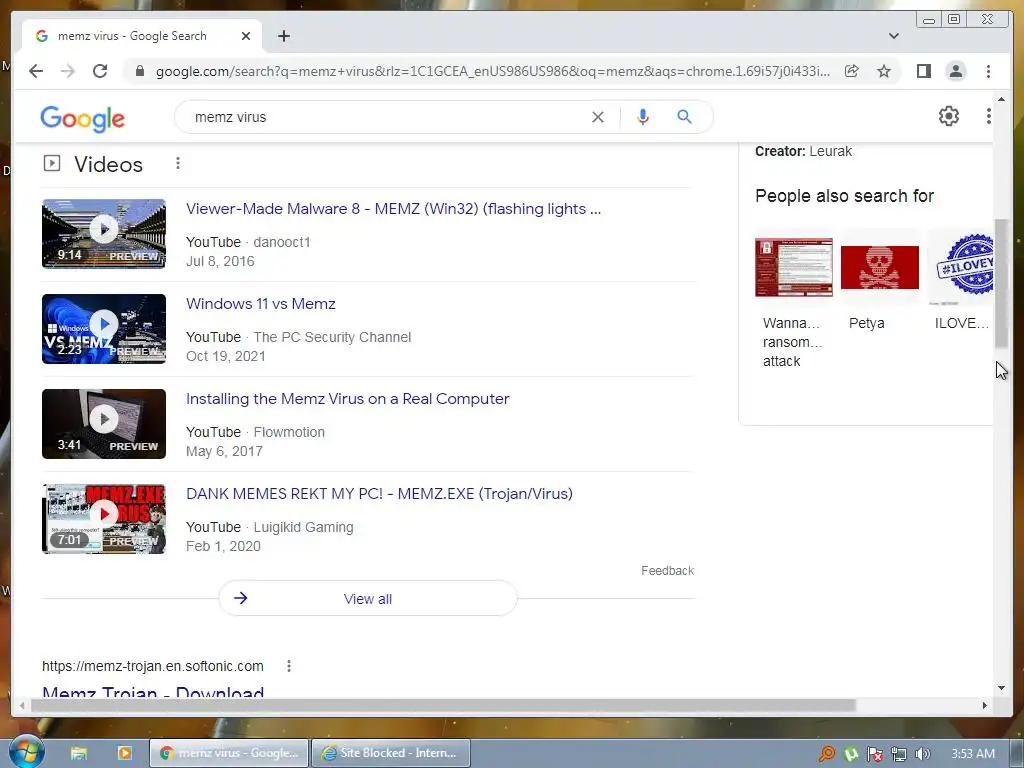Reload the Google search page

click(x=100, y=71)
